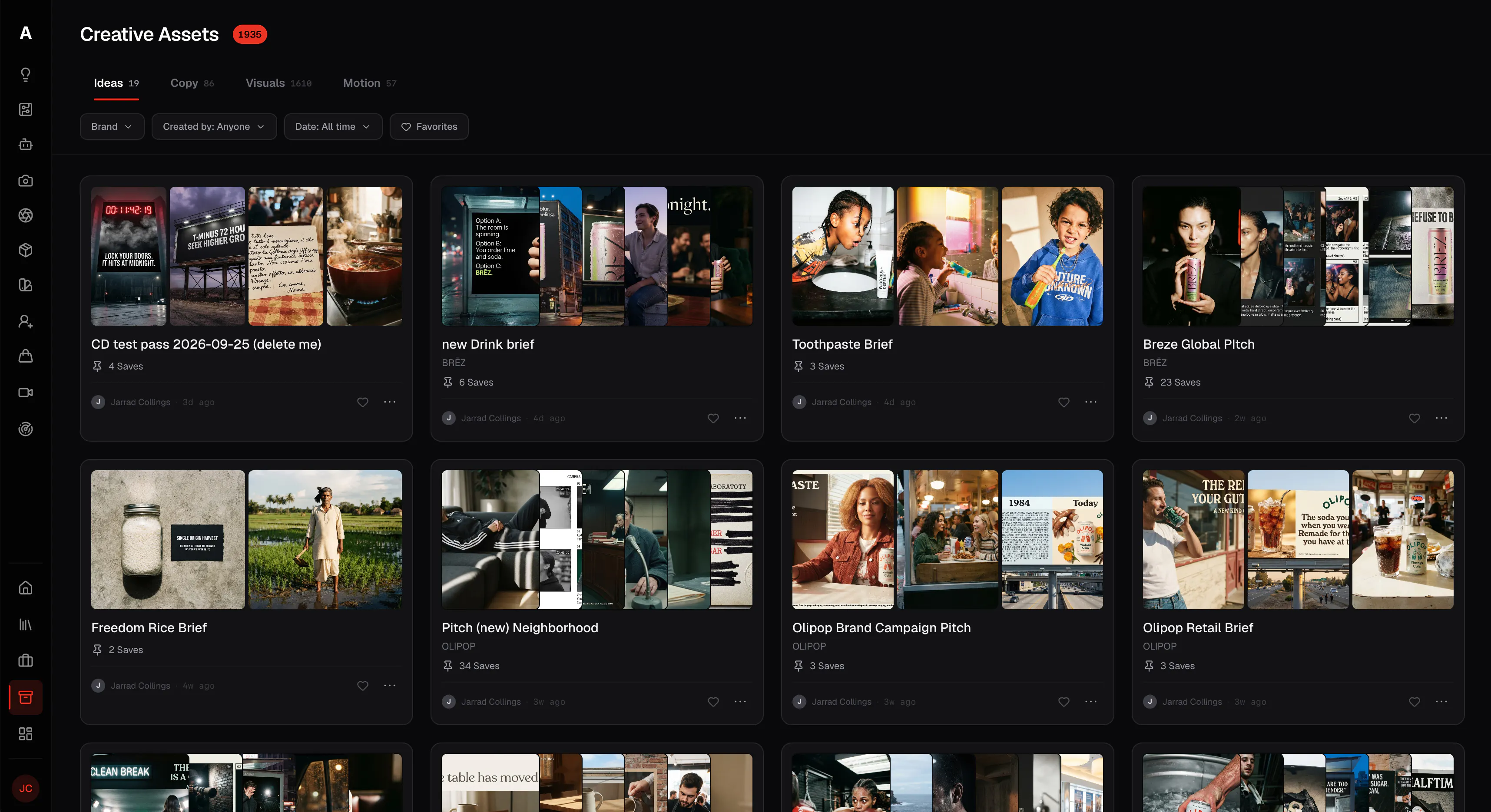The width and height of the screenshot is (1491, 812).
Task: Switch to the Motion tab
Action: (x=370, y=83)
